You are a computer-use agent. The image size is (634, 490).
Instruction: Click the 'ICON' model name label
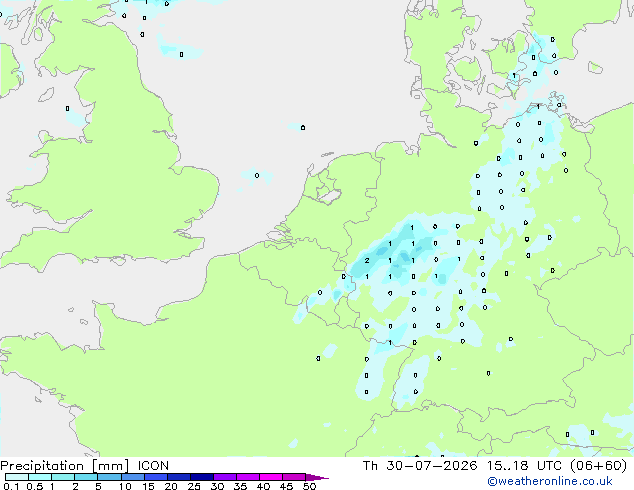pyautogui.click(x=153, y=466)
